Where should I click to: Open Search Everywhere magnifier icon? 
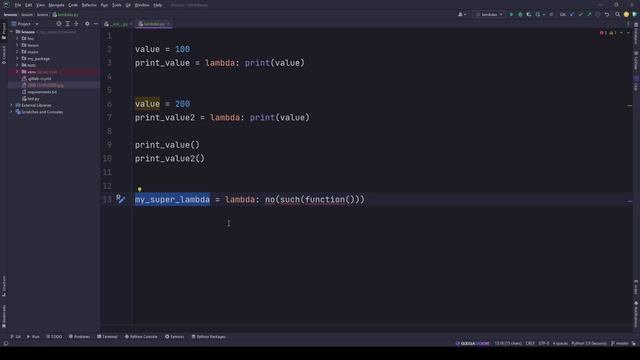[x=618, y=14]
